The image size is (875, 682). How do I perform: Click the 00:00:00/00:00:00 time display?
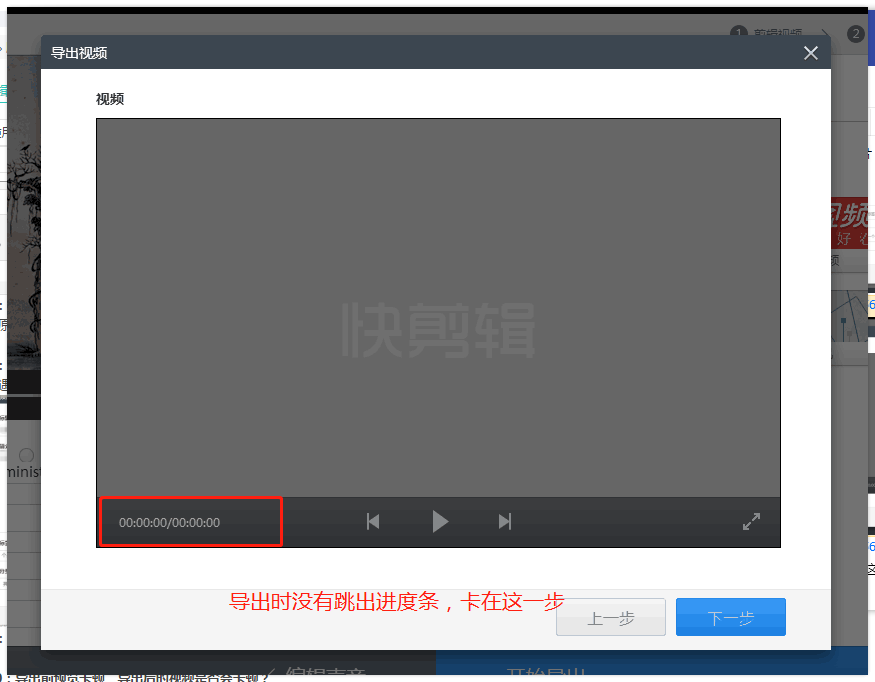point(169,523)
